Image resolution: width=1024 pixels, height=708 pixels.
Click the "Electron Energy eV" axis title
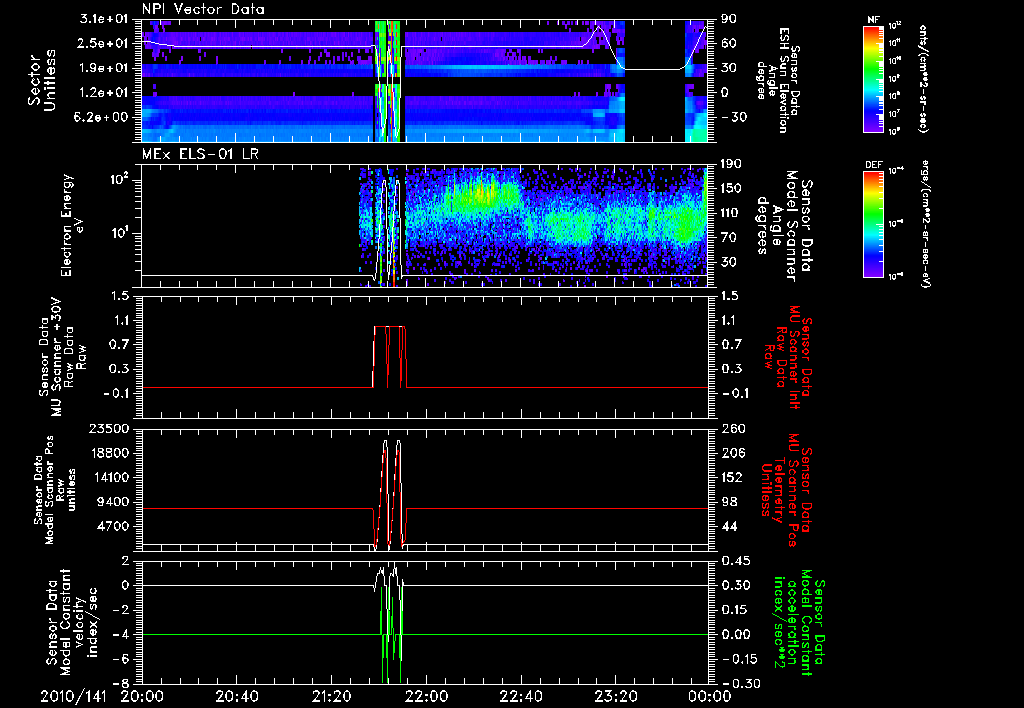pyautogui.click(x=74, y=225)
